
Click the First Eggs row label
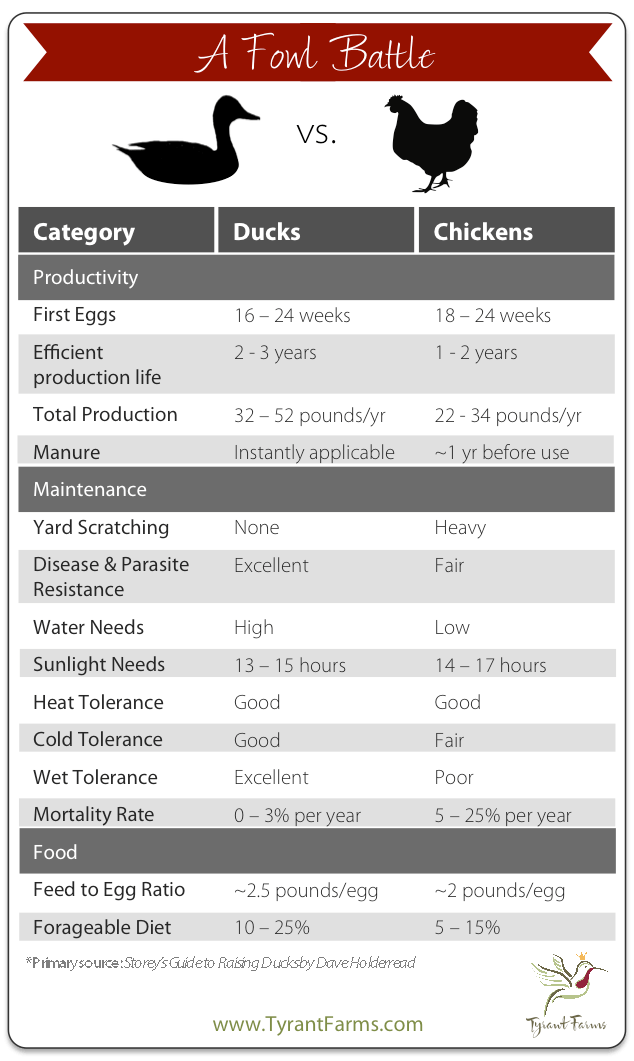(x=74, y=315)
